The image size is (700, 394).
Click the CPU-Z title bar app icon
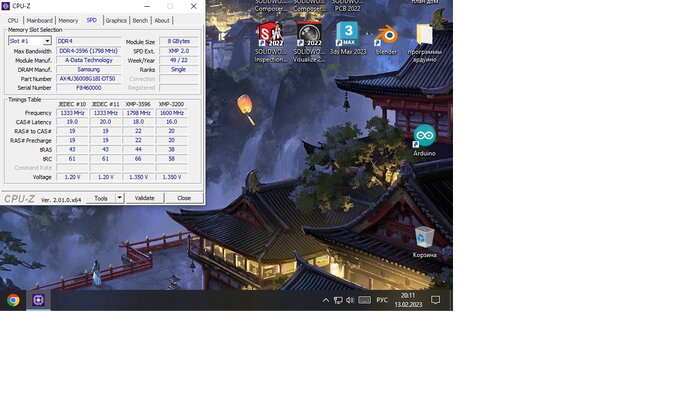[x=6, y=6]
